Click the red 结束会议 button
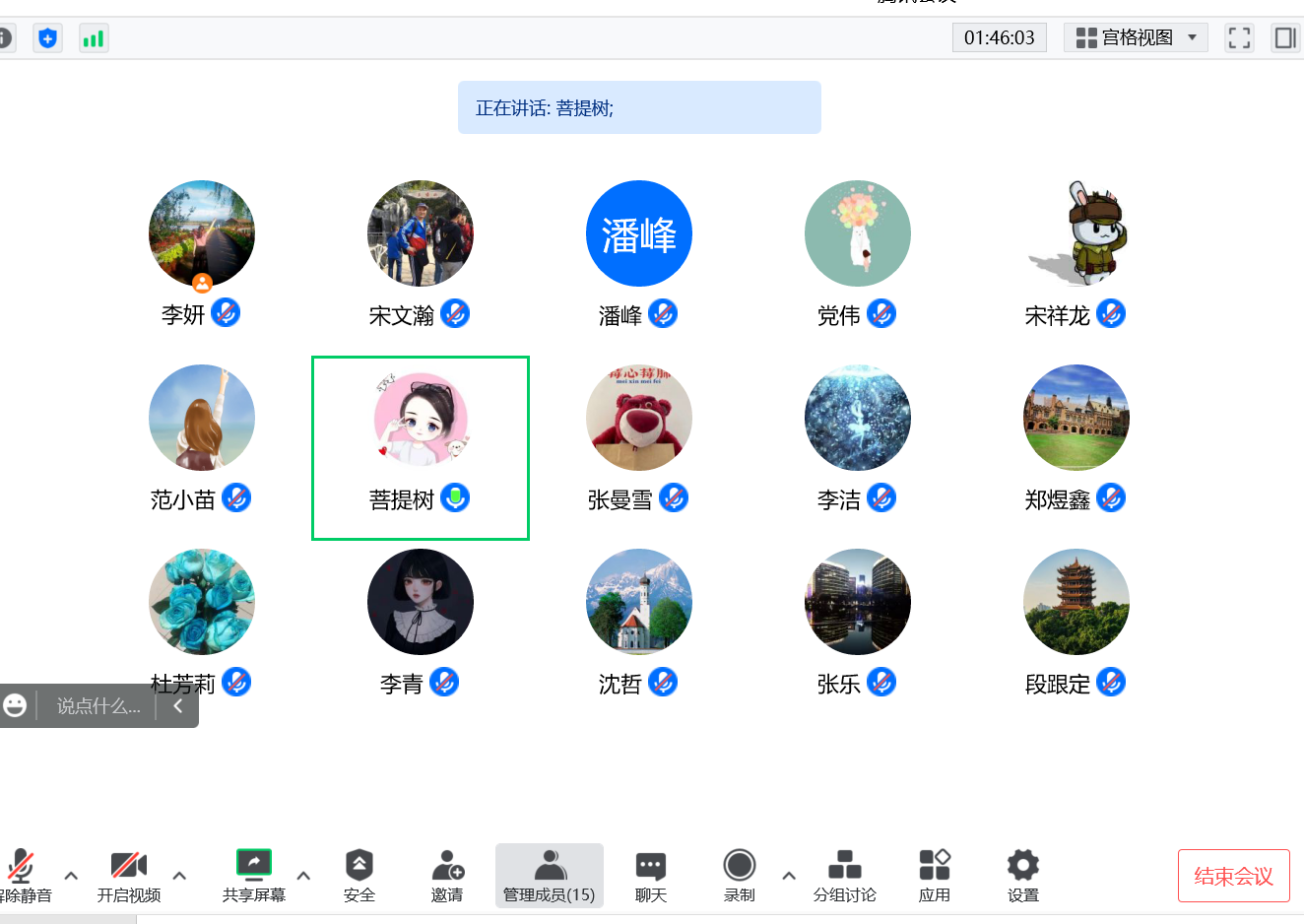 (x=1233, y=876)
